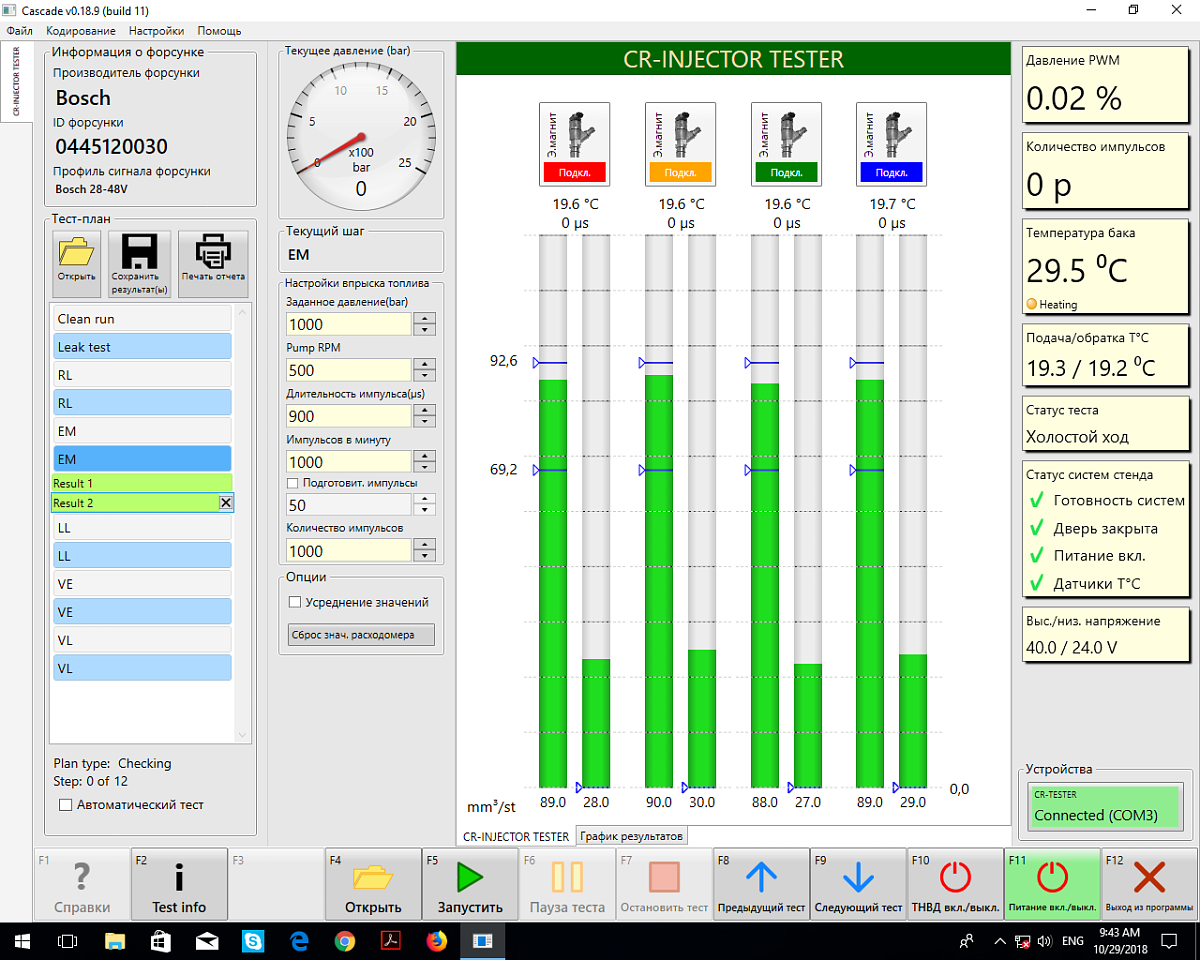
Task: Select fourth injector with blue label
Action: 892,144
